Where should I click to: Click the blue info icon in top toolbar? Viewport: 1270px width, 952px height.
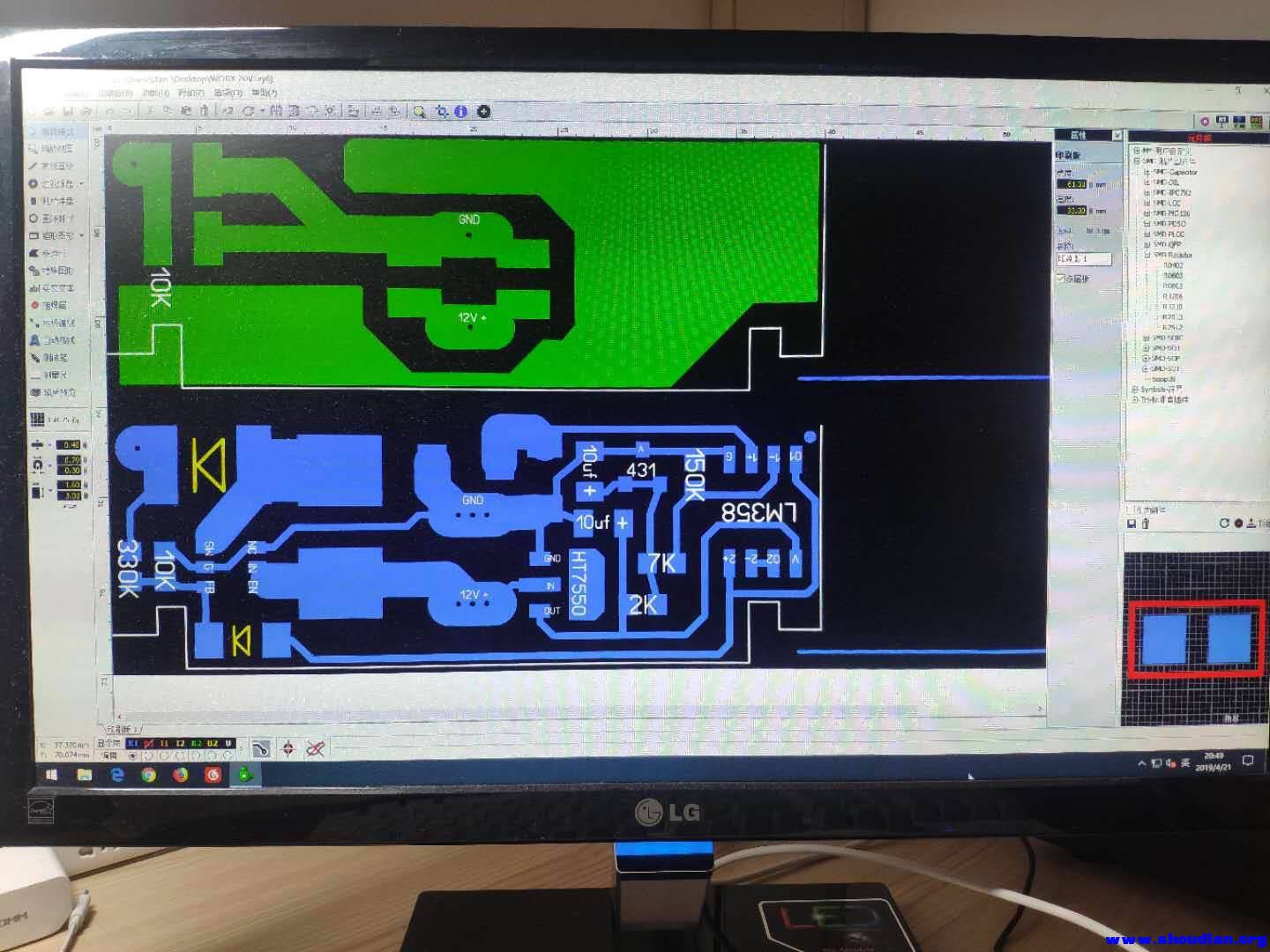[460, 112]
